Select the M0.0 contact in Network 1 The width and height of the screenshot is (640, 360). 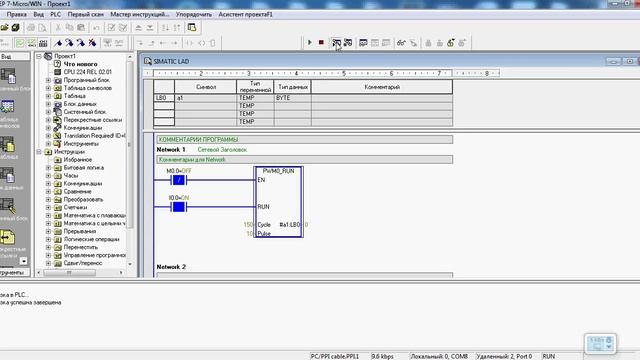(178, 180)
